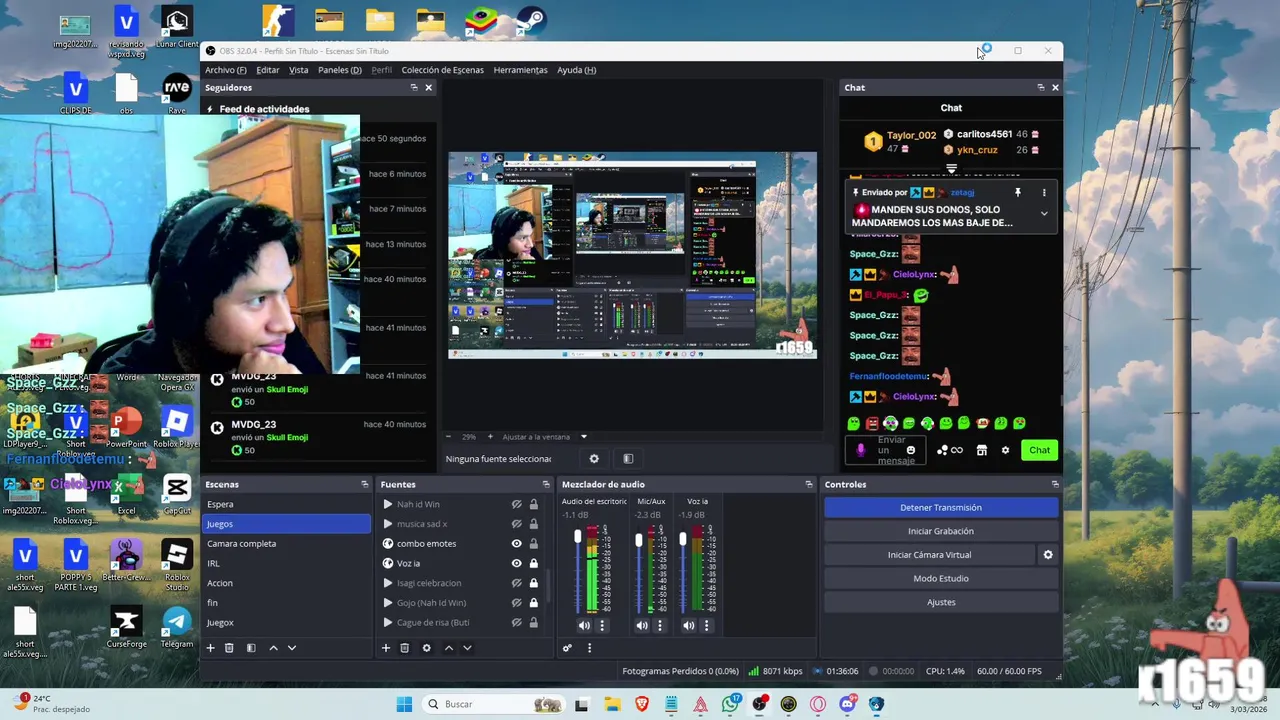
Task: Open source properties gear in the Fuentes toolbar
Action: tap(426, 648)
